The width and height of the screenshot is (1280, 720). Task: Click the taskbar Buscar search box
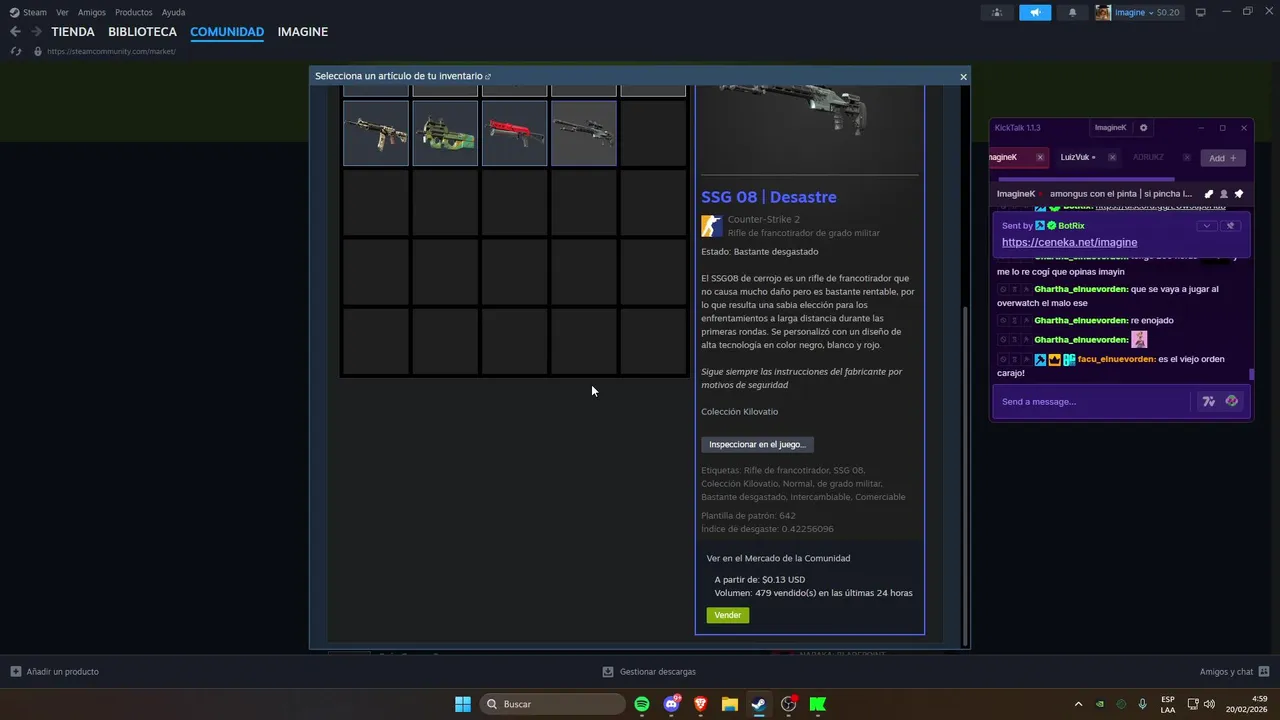coord(553,704)
